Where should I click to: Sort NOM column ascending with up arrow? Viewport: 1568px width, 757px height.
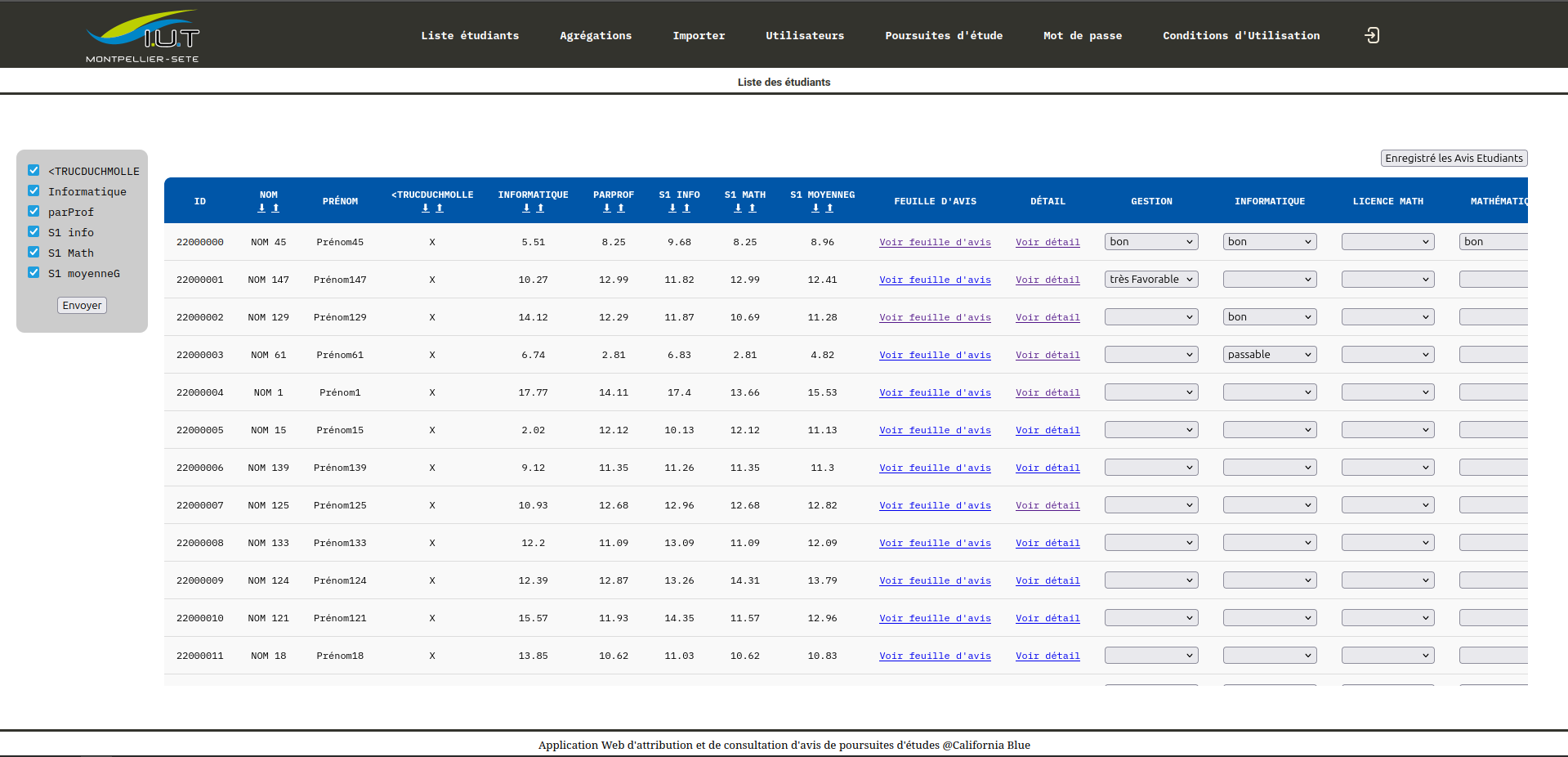pyautogui.click(x=276, y=208)
